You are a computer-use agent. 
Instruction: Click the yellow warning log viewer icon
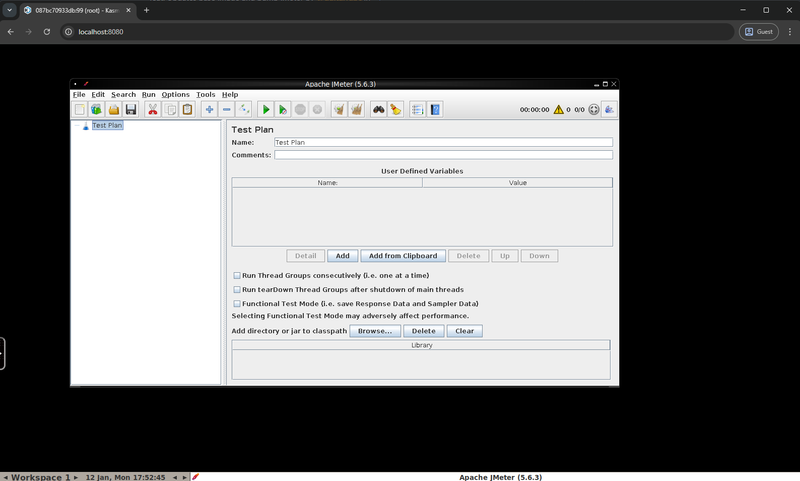(x=559, y=109)
